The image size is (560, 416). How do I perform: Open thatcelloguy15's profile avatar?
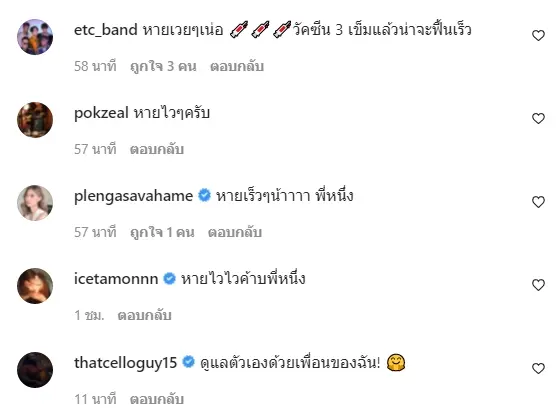tap(35, 370)
